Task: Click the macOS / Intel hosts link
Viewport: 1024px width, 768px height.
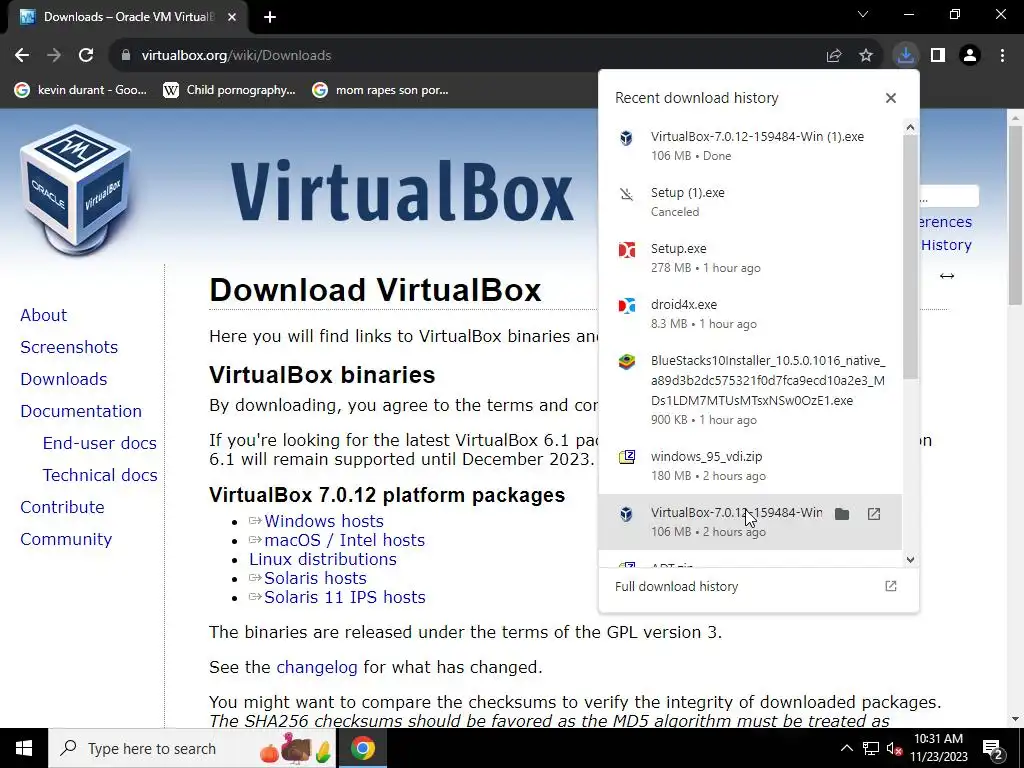Action: [x=344, y=540]
